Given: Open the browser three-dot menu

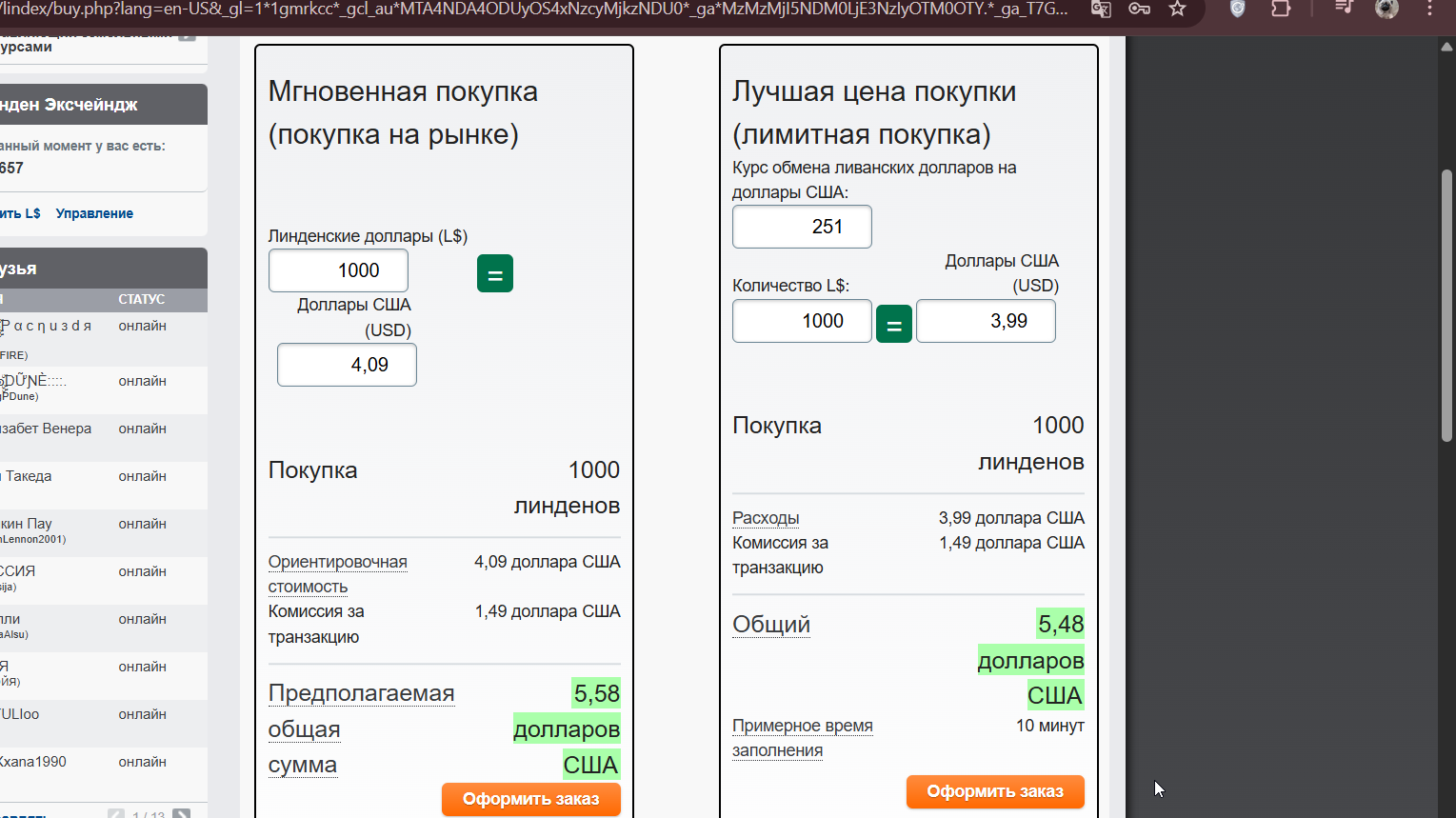Looking at the screenshot, I should pyautogui.click(x=1430, y=9).
